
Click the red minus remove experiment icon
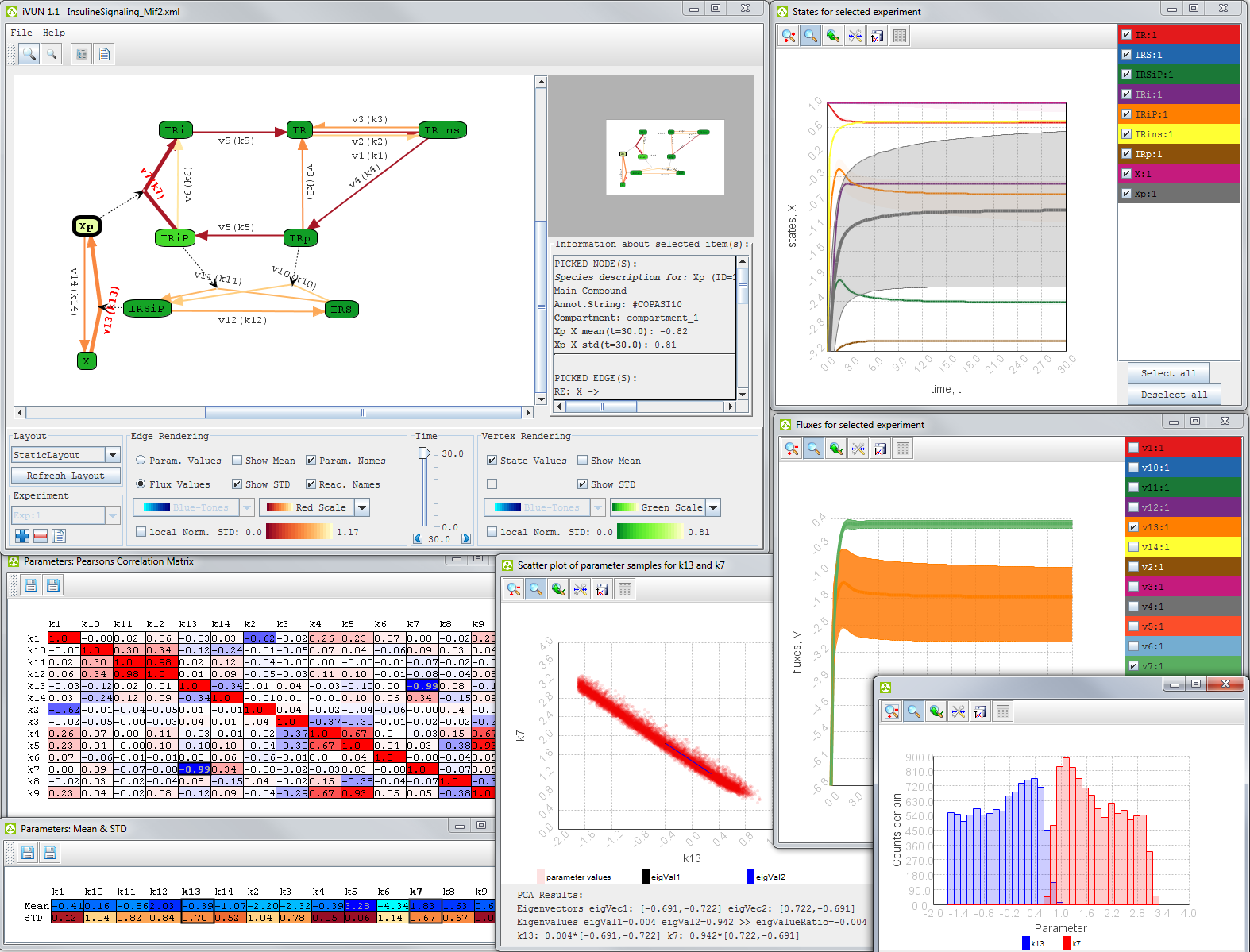41,536
